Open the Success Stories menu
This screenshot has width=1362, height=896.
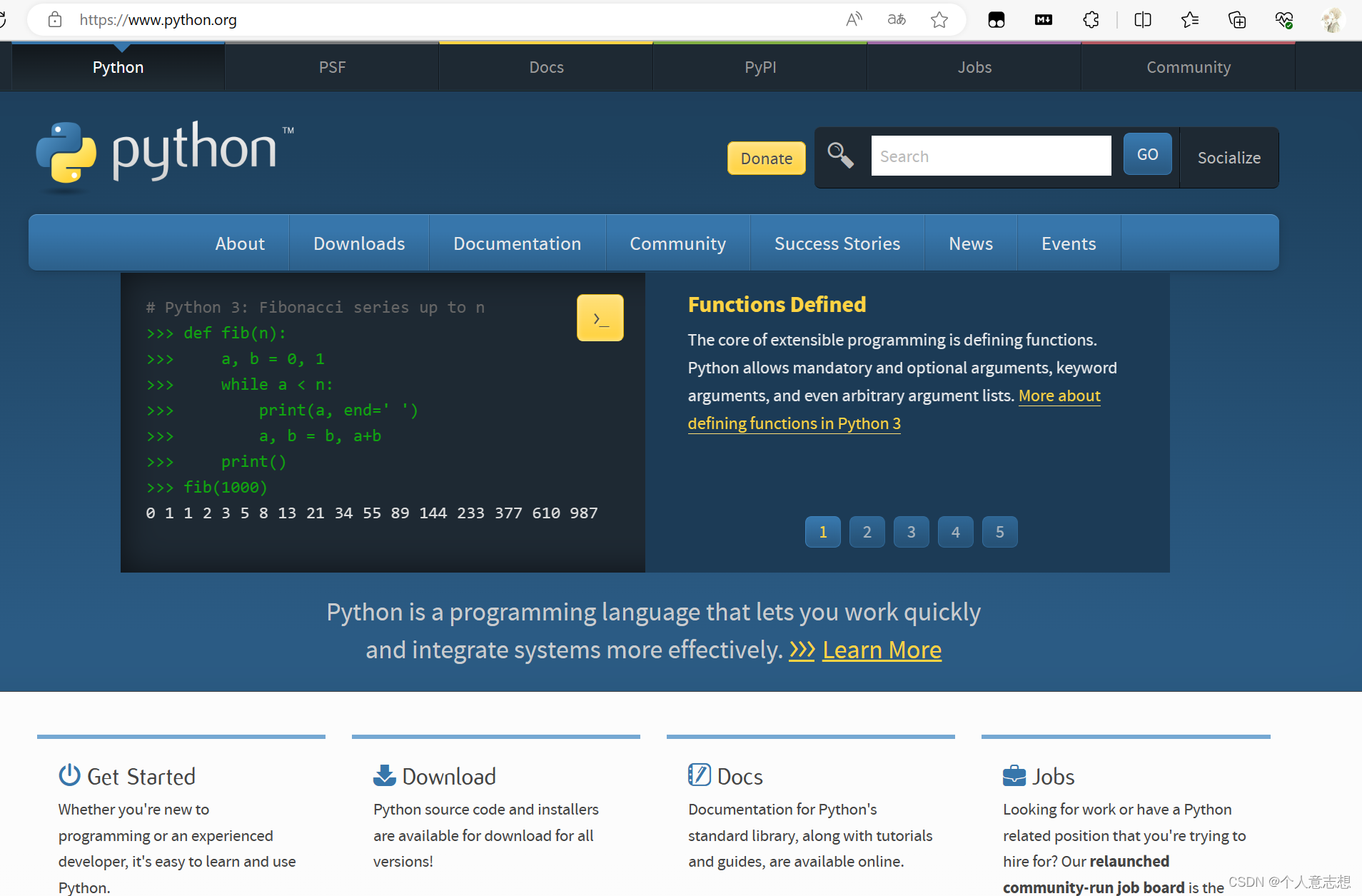tap(837, 243)
